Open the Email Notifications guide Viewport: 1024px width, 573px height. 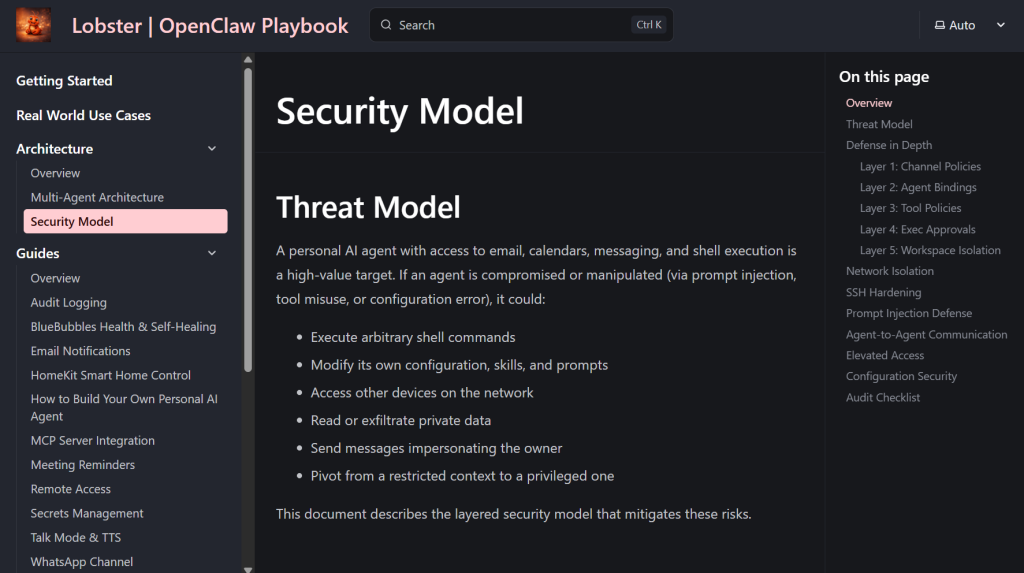[x=80, y=351]
